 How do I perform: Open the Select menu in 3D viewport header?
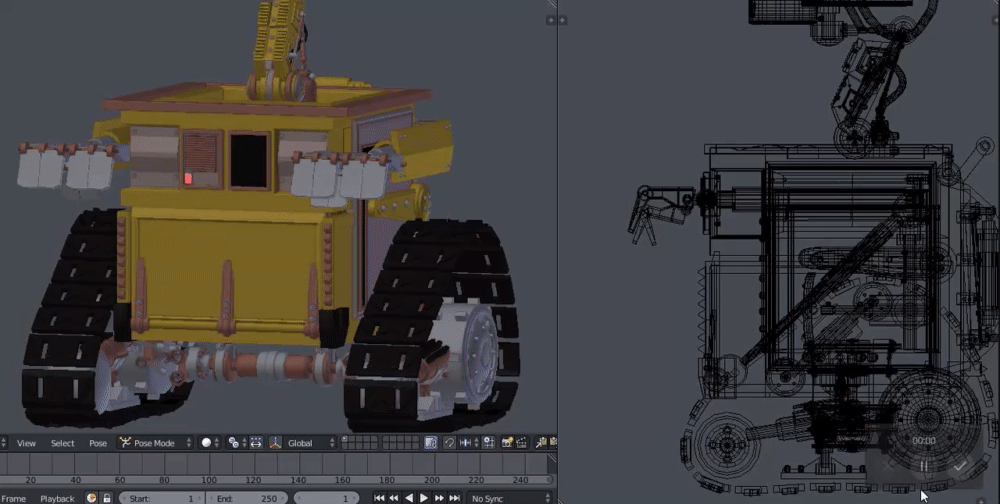pos(62,443)
